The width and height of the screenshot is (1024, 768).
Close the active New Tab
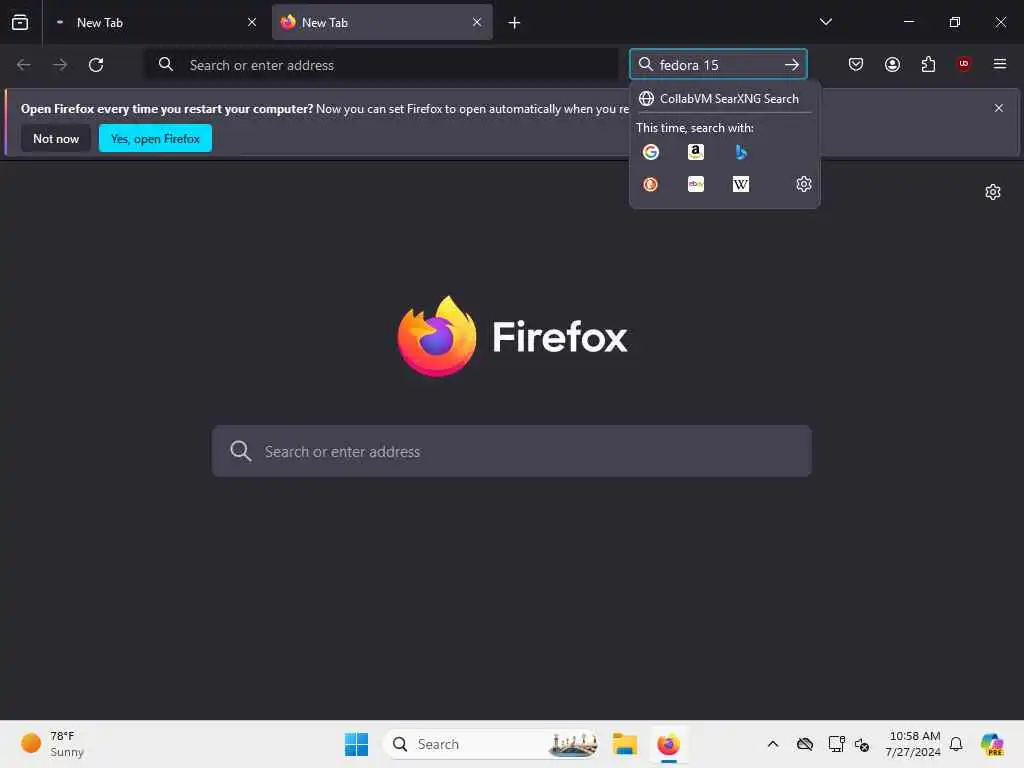pyautogui.click(x=477, y=22)
